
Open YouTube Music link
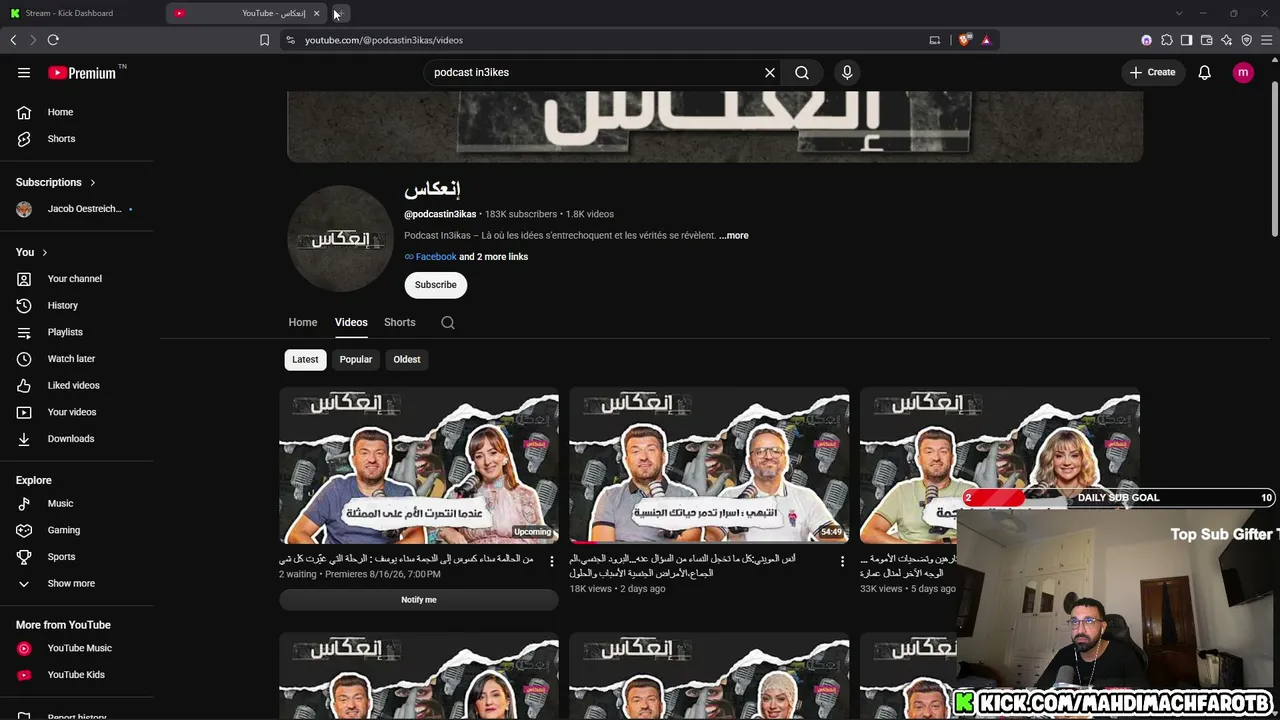coord(80,648)
